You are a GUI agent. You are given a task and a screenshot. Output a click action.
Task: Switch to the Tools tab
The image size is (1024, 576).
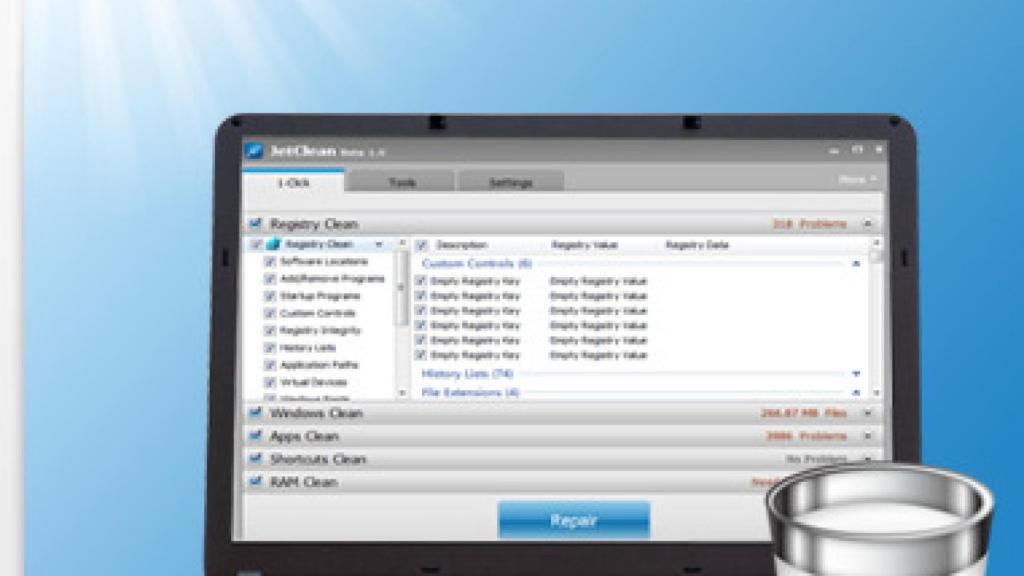(x=402, y=182)
